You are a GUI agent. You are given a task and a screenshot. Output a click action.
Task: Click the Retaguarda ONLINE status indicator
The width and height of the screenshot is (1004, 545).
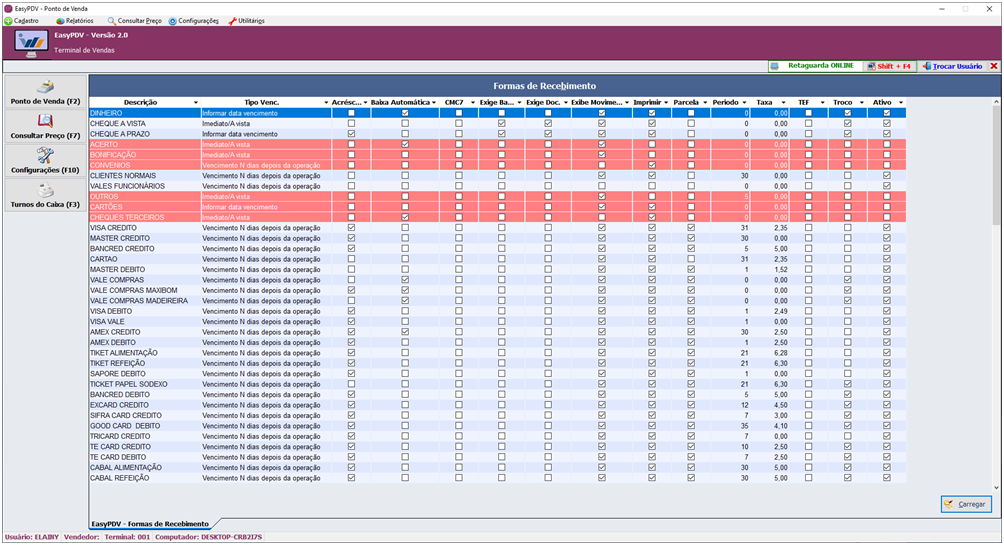click(x=814, y=66)
